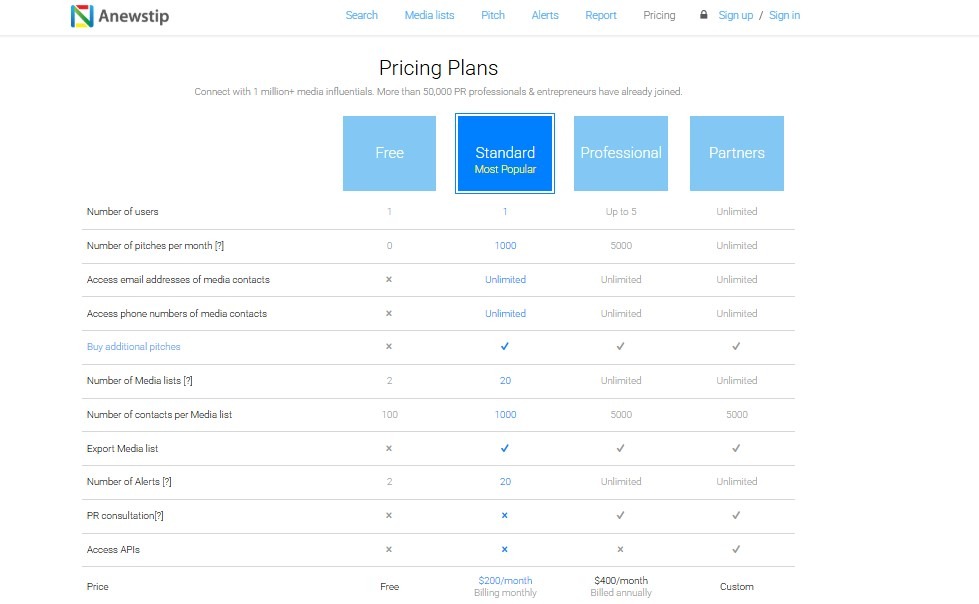
Task: Click the lock icon beside Sign up
Action: [704, 14]
